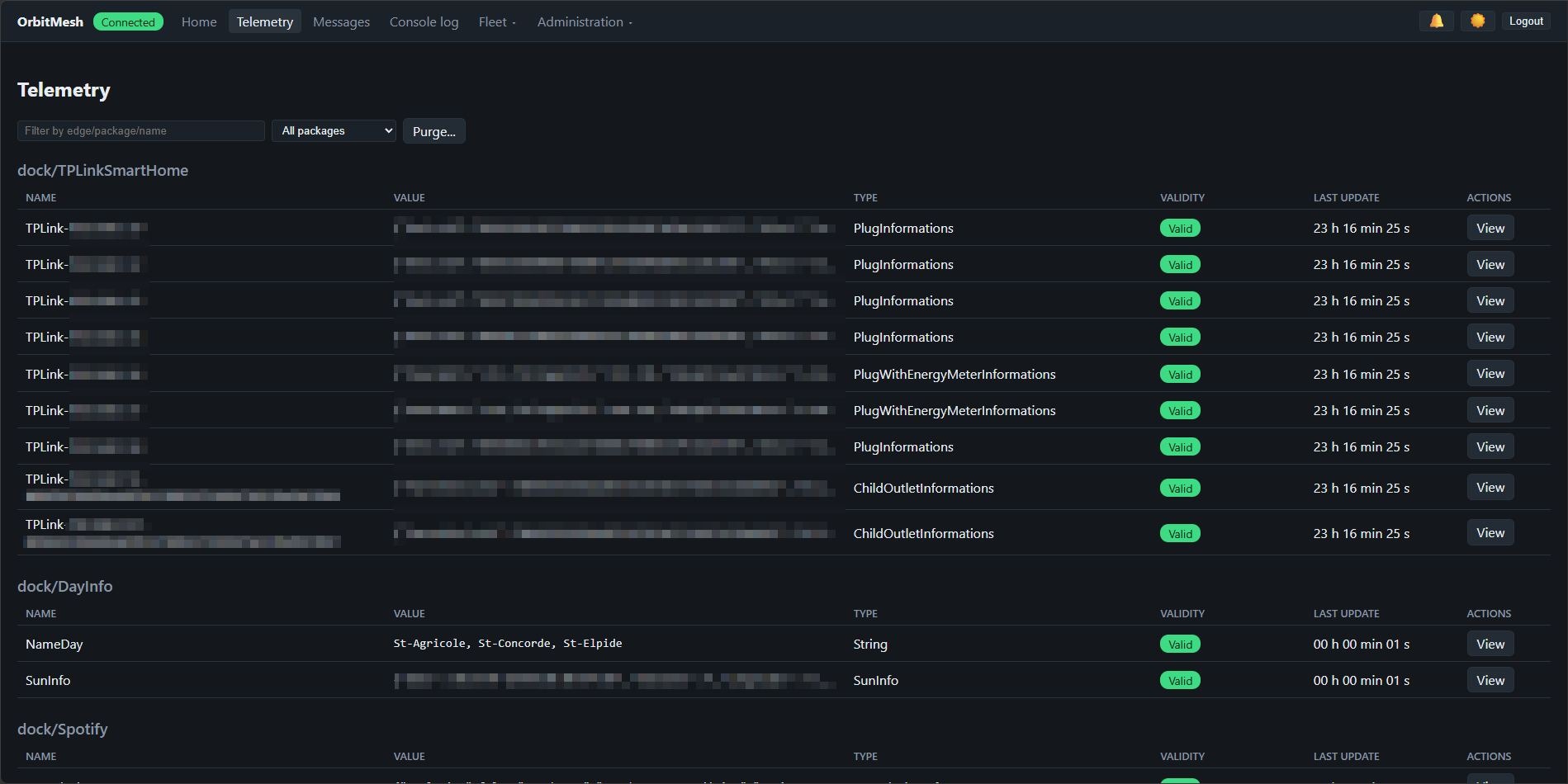This screenshot has height=784, width=1568.
Task: View the first PlugWithEnergyMeterInformations entry
Action: click(1490, 374)
